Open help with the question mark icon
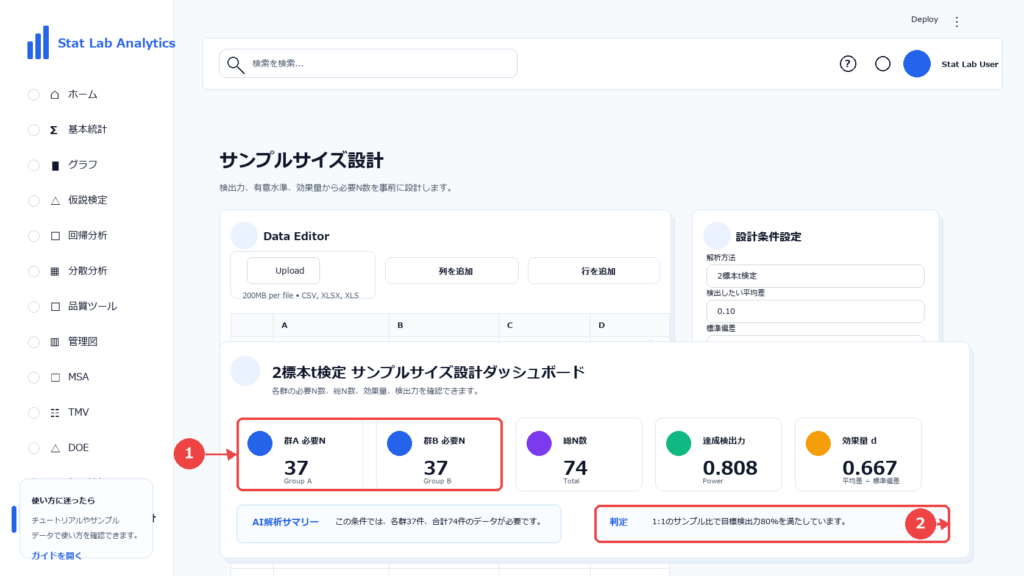Viewport: 1024px width, 576px height. pyautogui.click(x=848, y=64)
